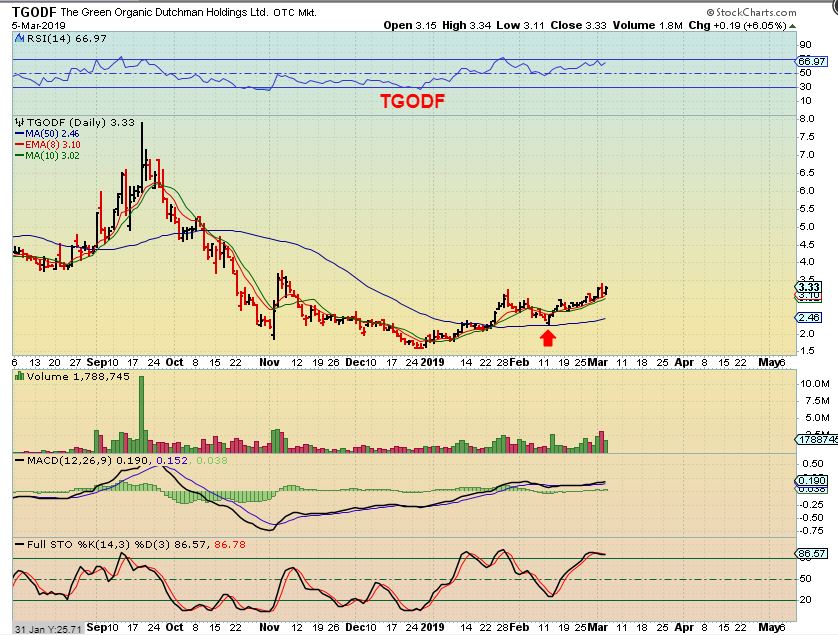Click the 2019 label on price chart date axis
The height and width of the screenshot is (635, 838).
[432, 362]
